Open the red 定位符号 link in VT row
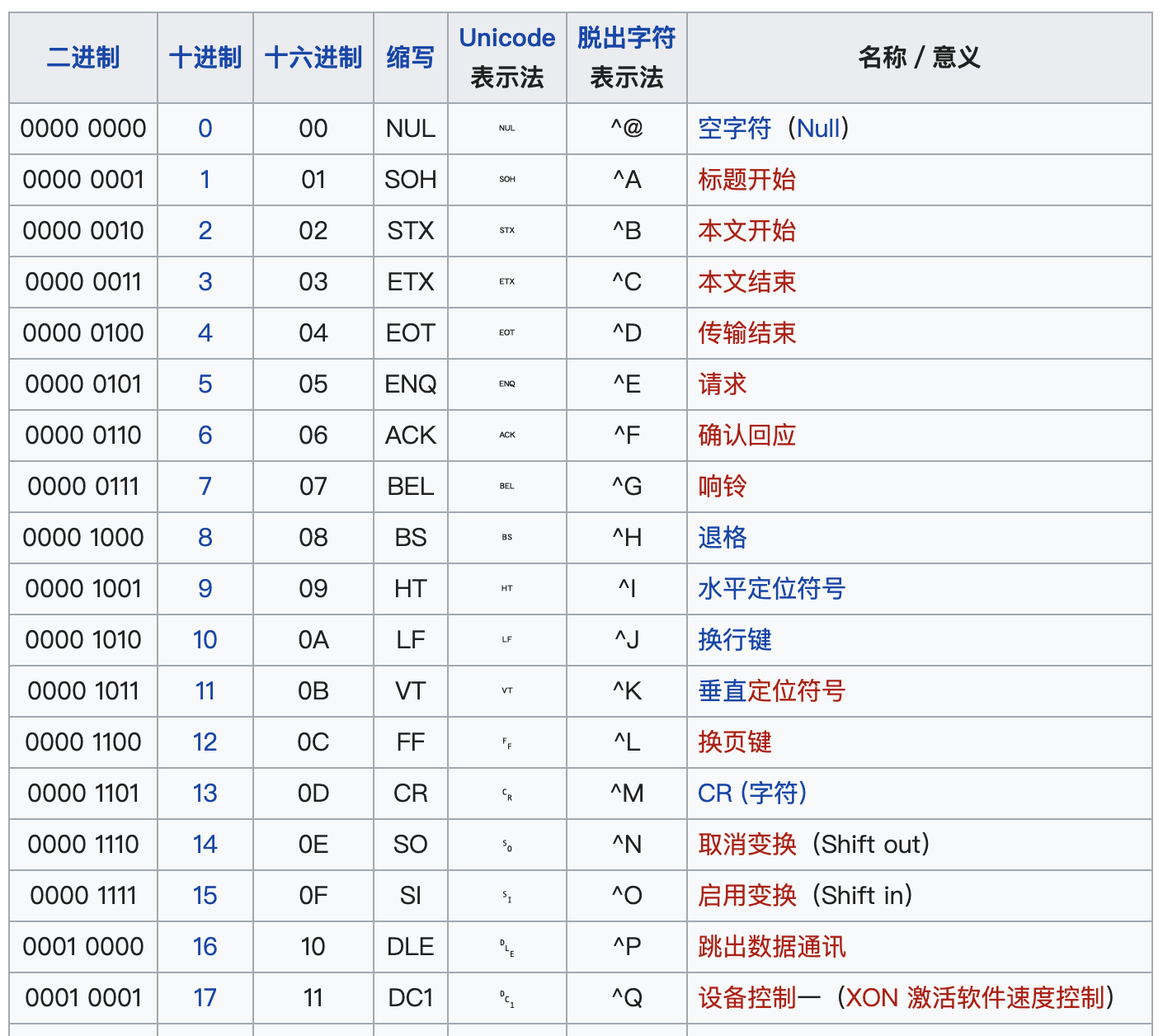This screenshot has width=1163, height=1036. click(797, 691)
